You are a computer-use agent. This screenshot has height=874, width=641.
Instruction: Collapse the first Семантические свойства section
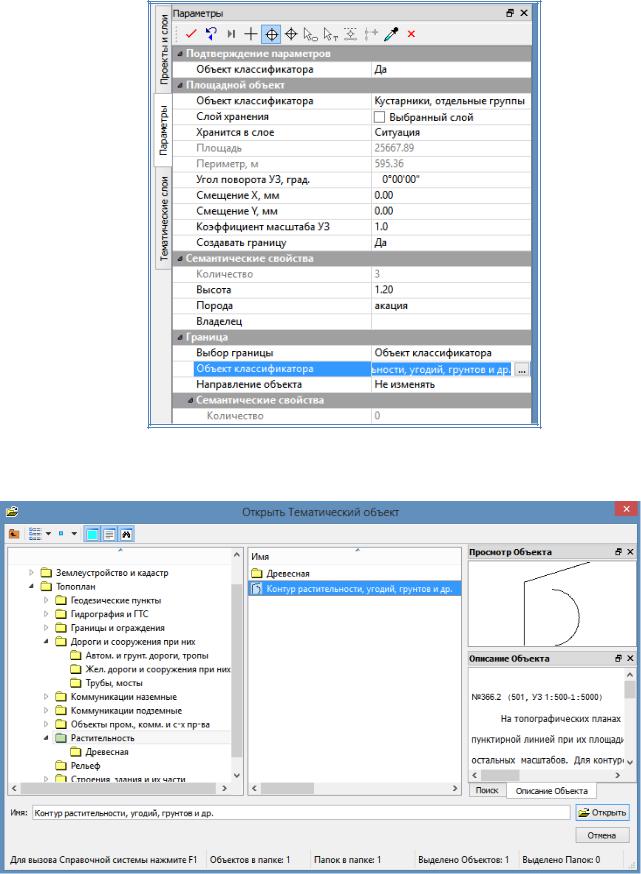(x=180, y=259)
